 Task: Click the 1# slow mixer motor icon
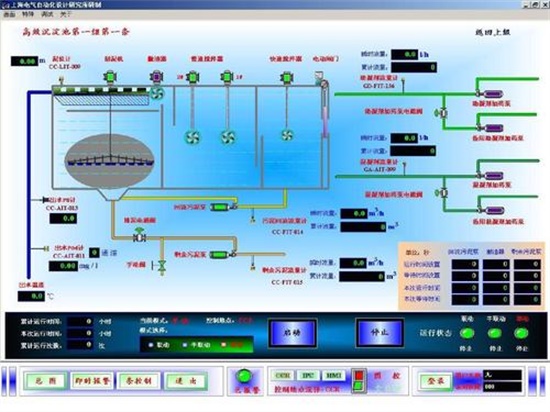(x=227, y=77)
